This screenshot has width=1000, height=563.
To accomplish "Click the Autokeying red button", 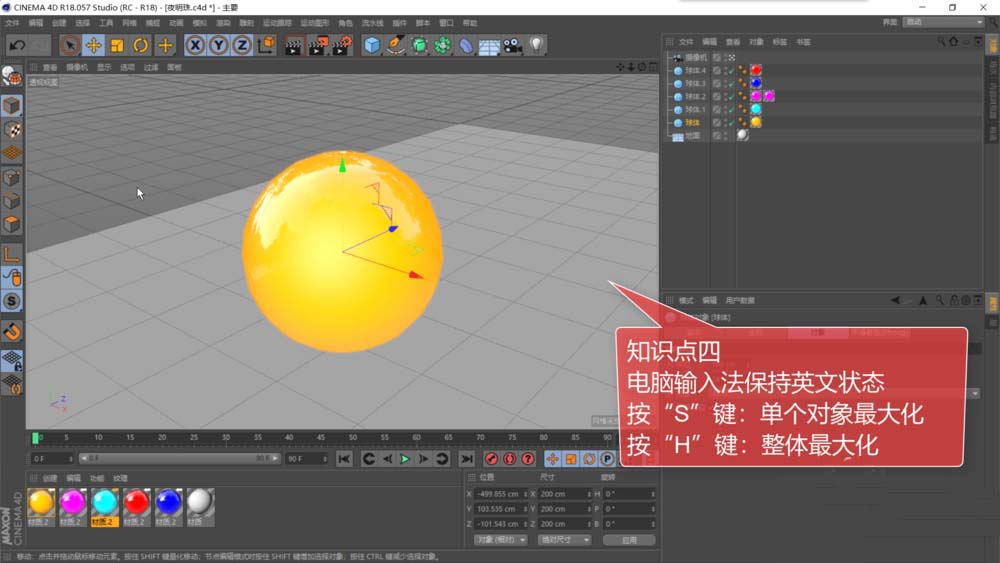I will click(x=510, y=458).
